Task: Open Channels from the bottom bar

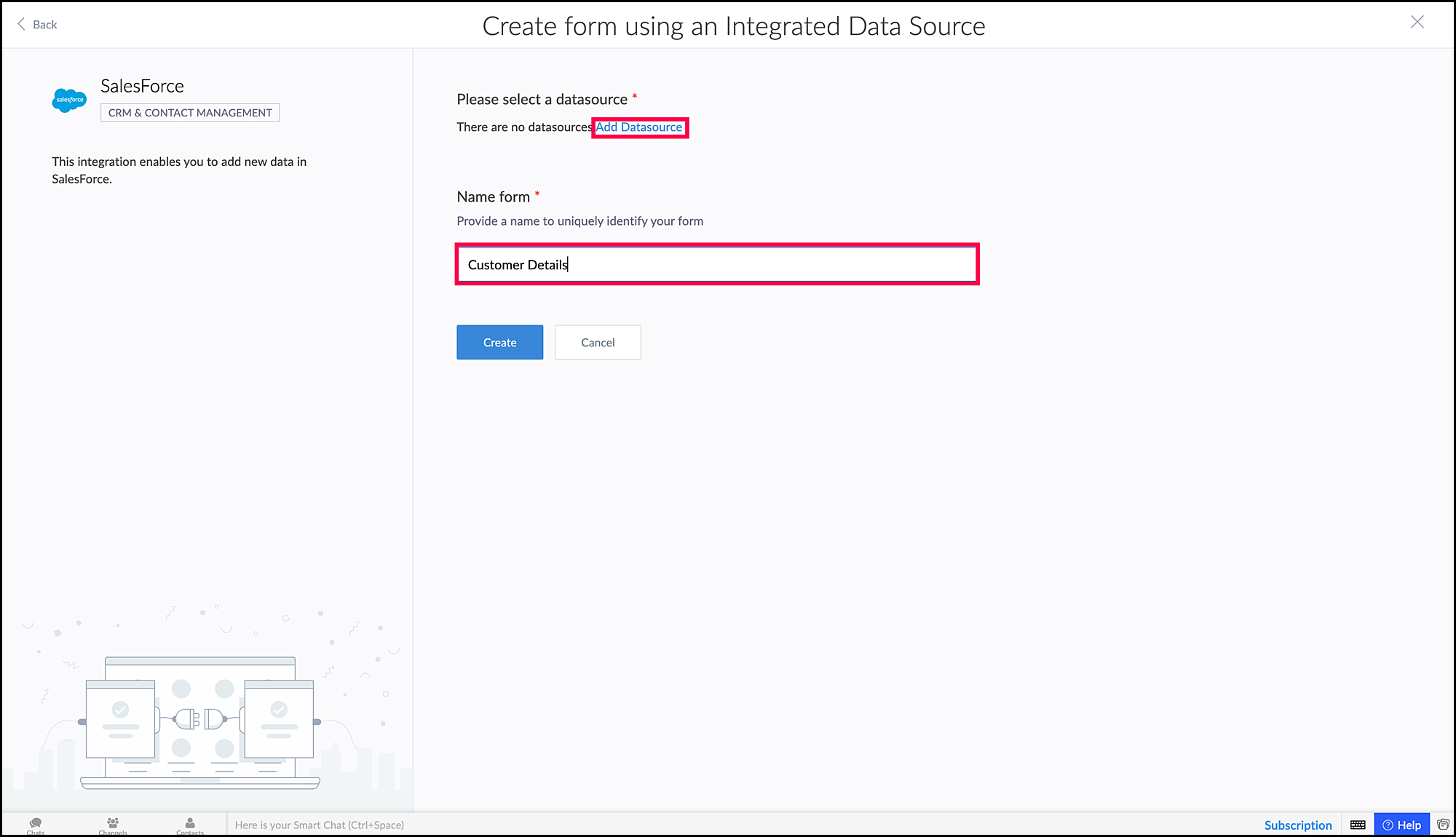Action: [x=113, y=825]
